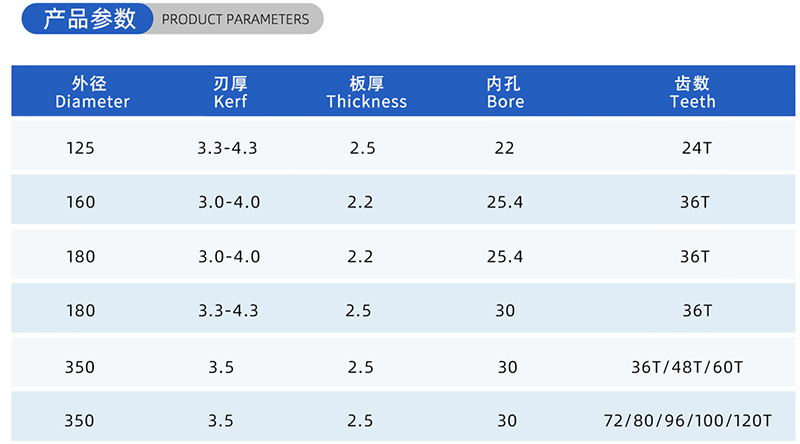The height and width of the screenshot is (444, 800).
Task: Select the 齿数 Teeth column header
Action: 692,92
